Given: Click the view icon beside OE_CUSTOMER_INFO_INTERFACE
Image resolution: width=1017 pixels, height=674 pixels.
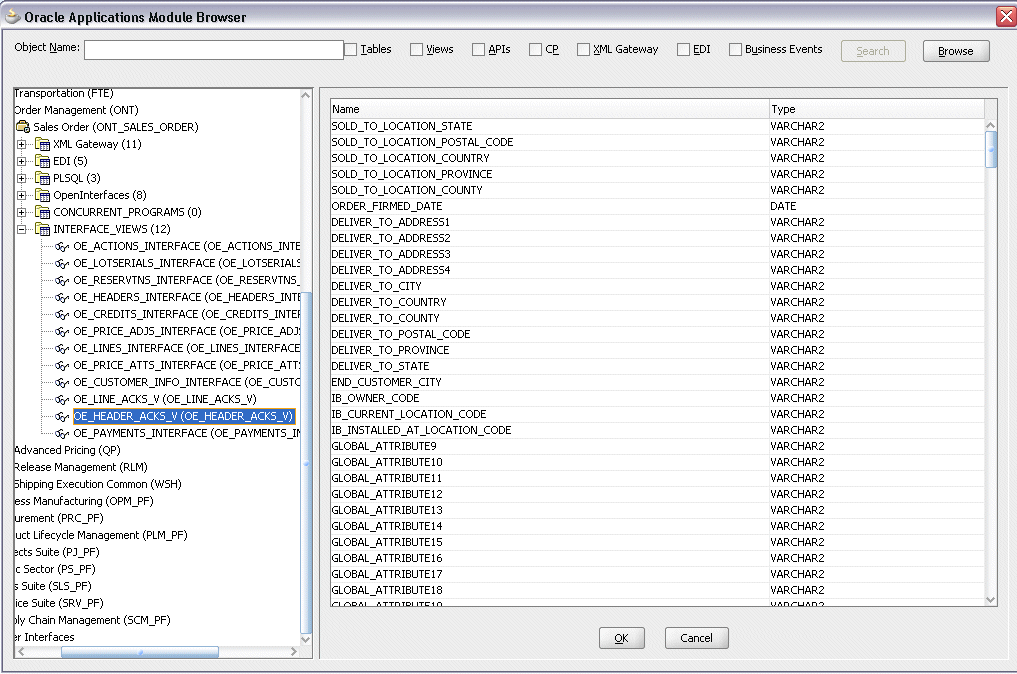Looking at the screenshot, I should [62, 382].
